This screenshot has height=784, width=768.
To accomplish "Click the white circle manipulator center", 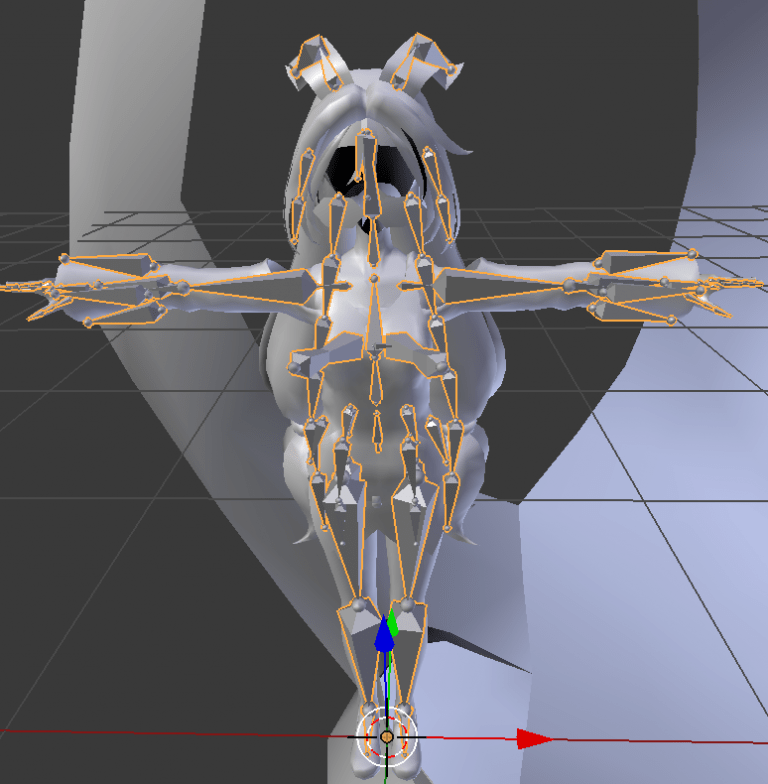I will 386,736.
